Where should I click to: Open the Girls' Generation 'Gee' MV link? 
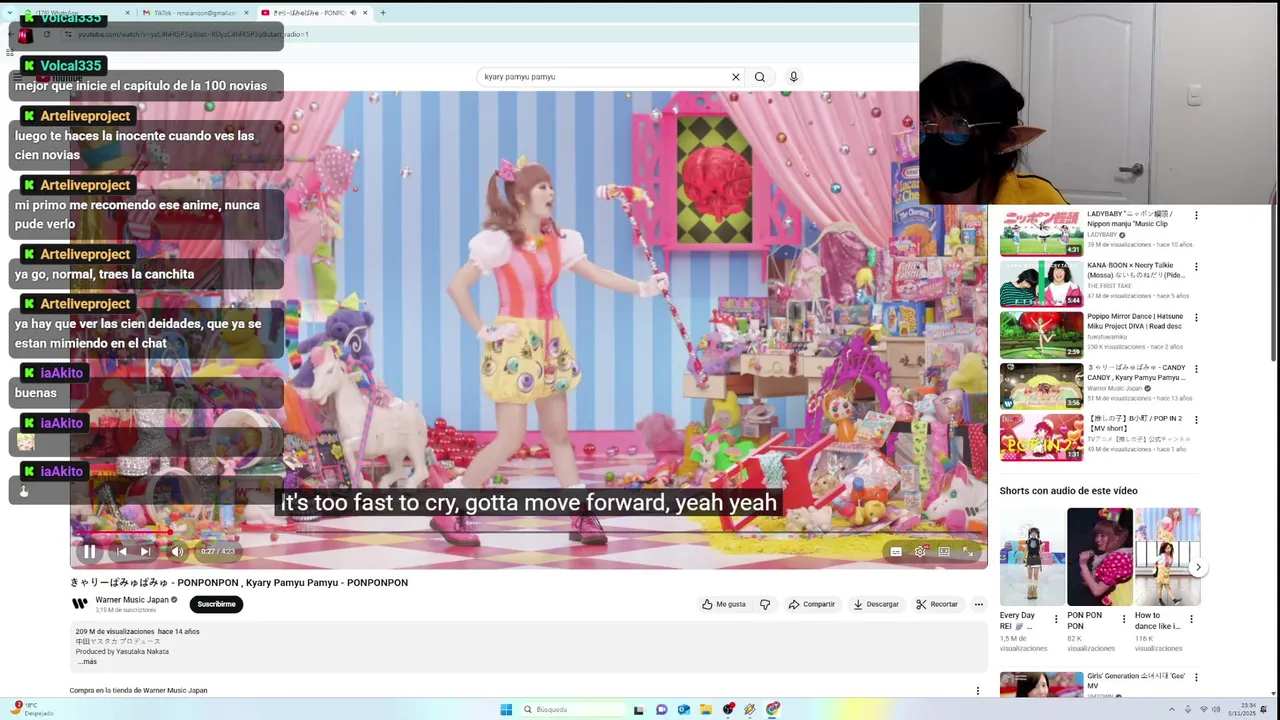tap(1135, 681)
